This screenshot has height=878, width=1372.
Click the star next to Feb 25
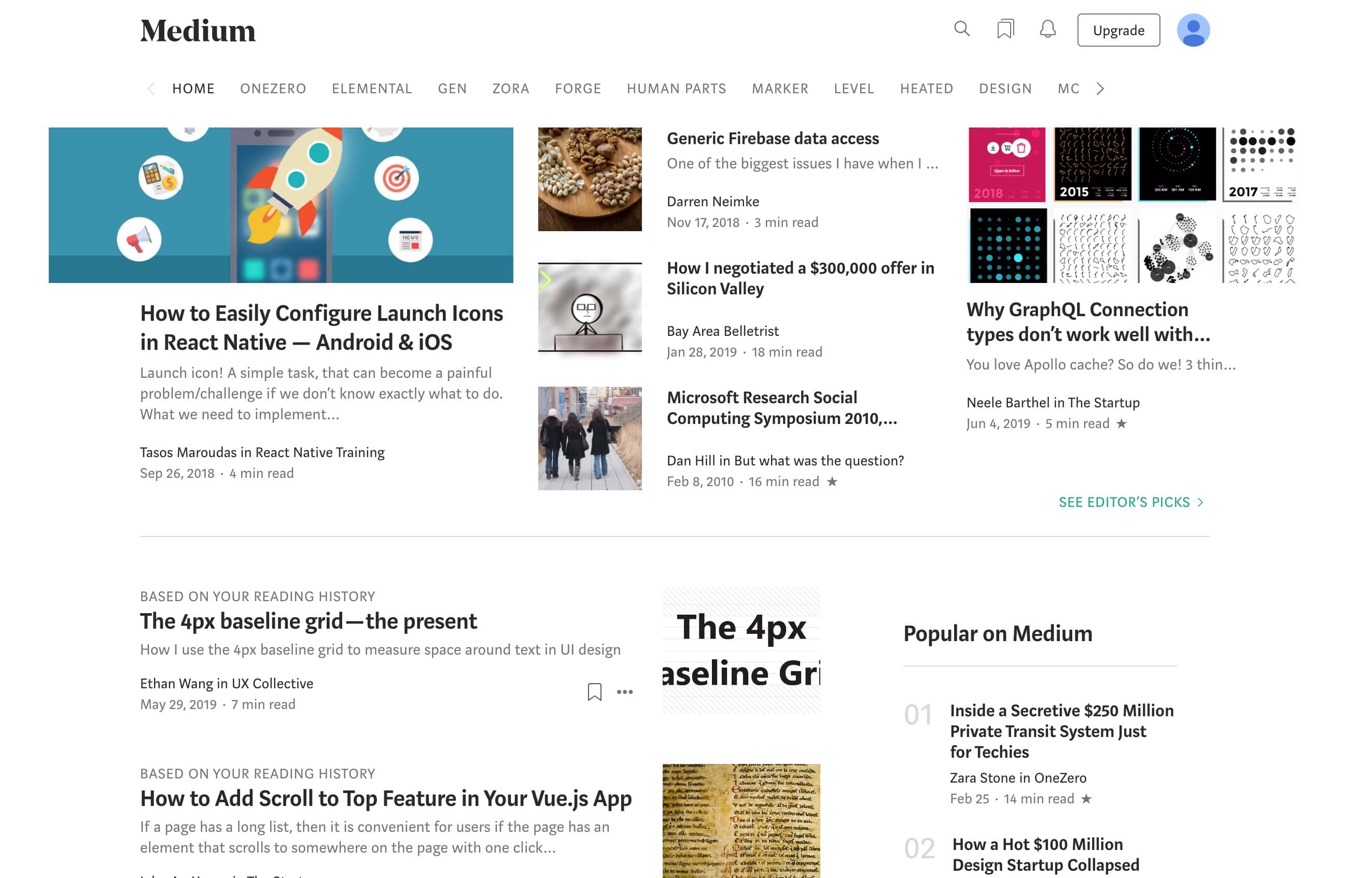(x=1086, y=799)
